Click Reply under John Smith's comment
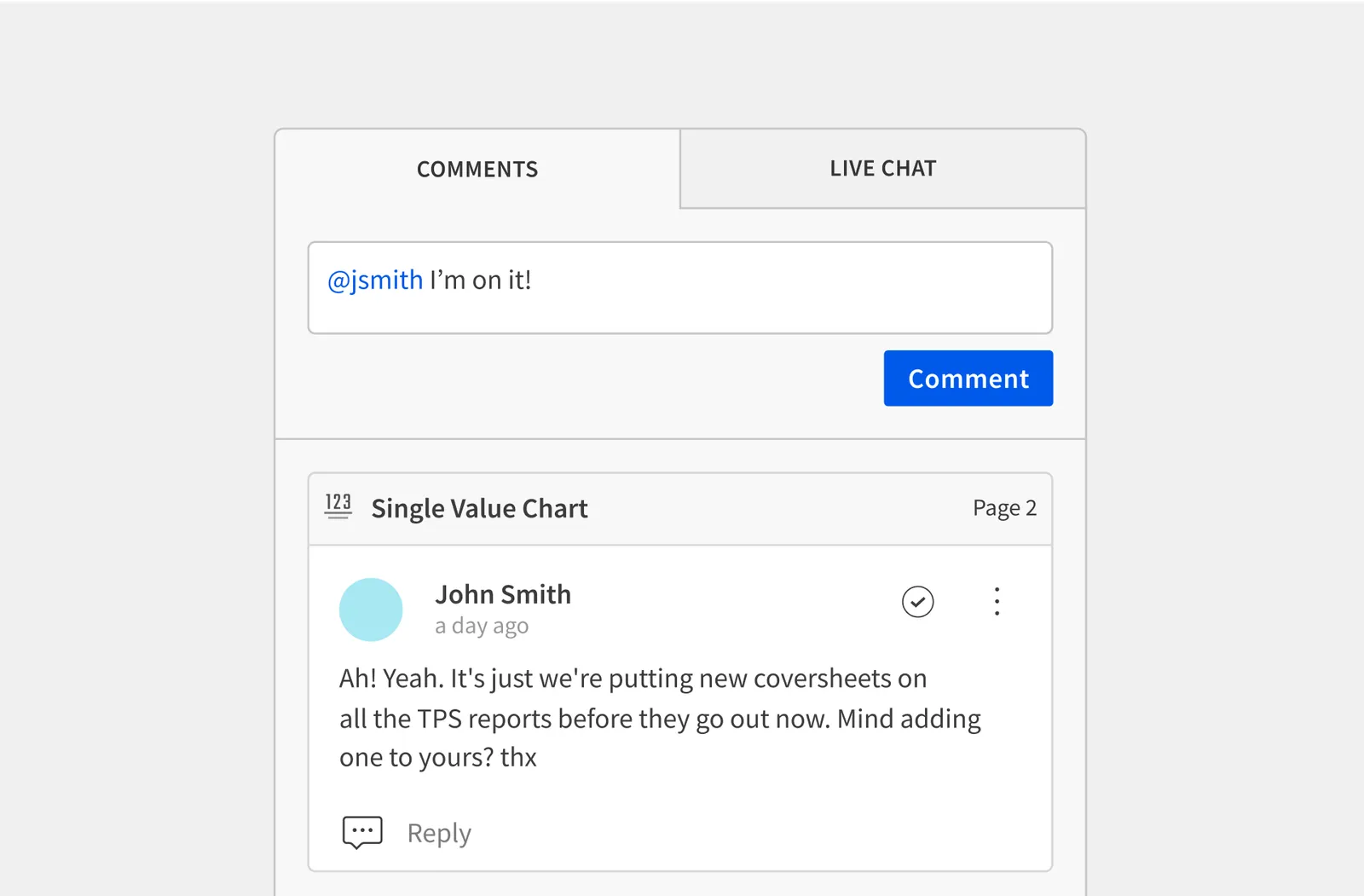Viewport: 1364px width, 896px height. click(x=438, y=832)
